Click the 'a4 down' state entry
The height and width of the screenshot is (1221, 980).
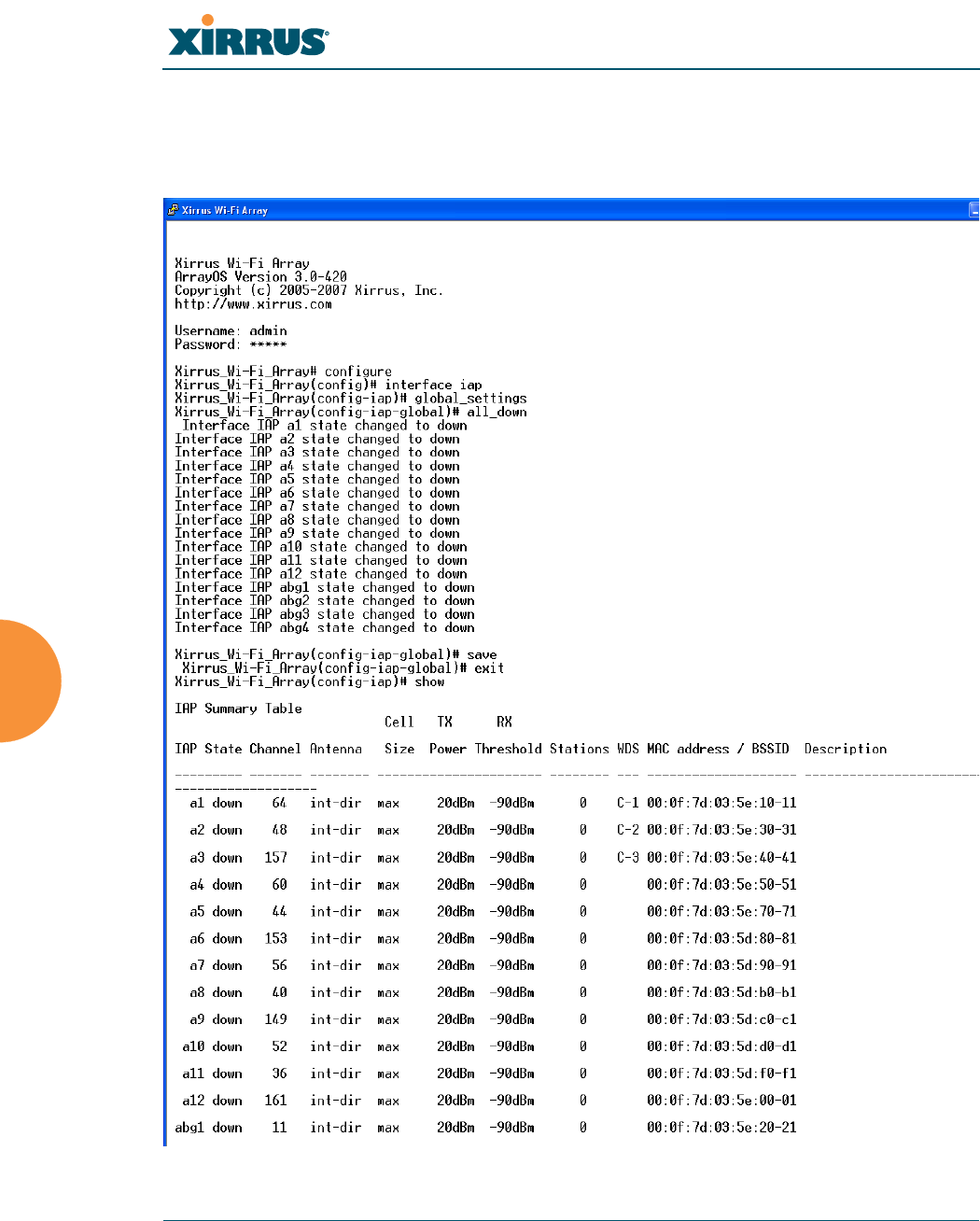(216, 885)
